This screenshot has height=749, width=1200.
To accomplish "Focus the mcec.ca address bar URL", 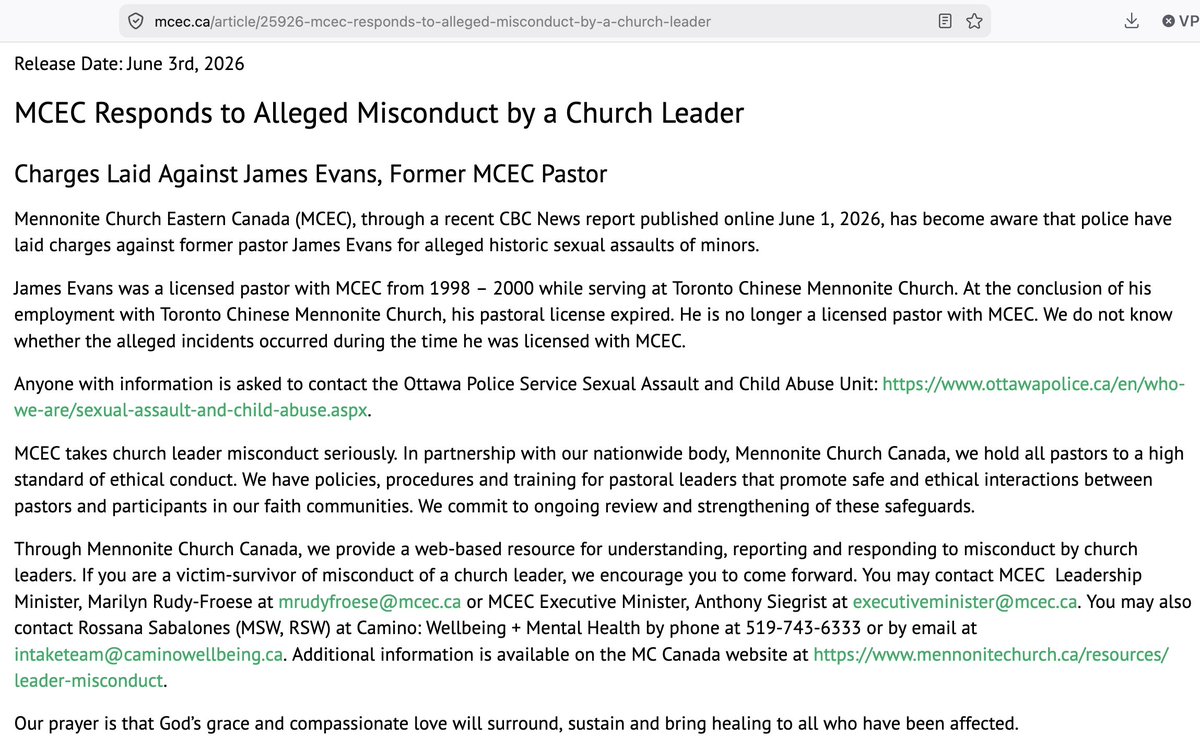I will click(x=434, y=21).
